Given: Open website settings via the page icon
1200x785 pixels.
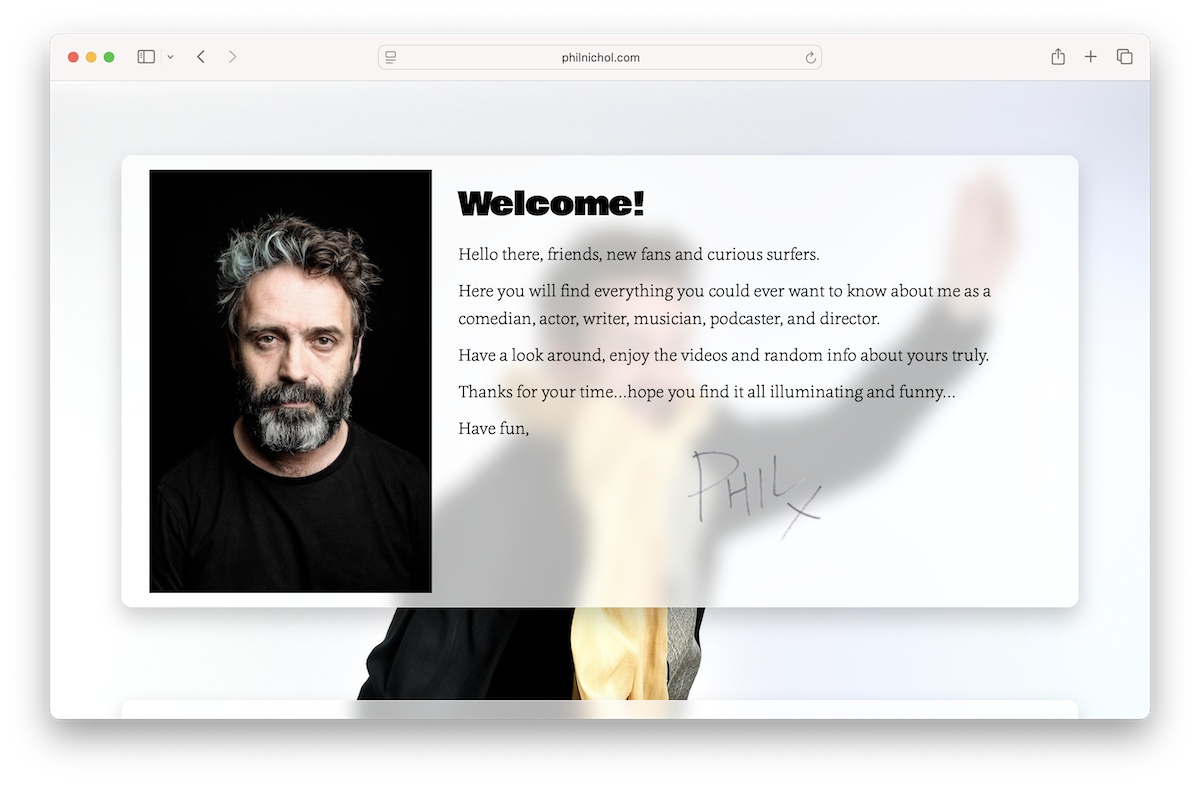Looking at the screenshot, I should 391,57.
